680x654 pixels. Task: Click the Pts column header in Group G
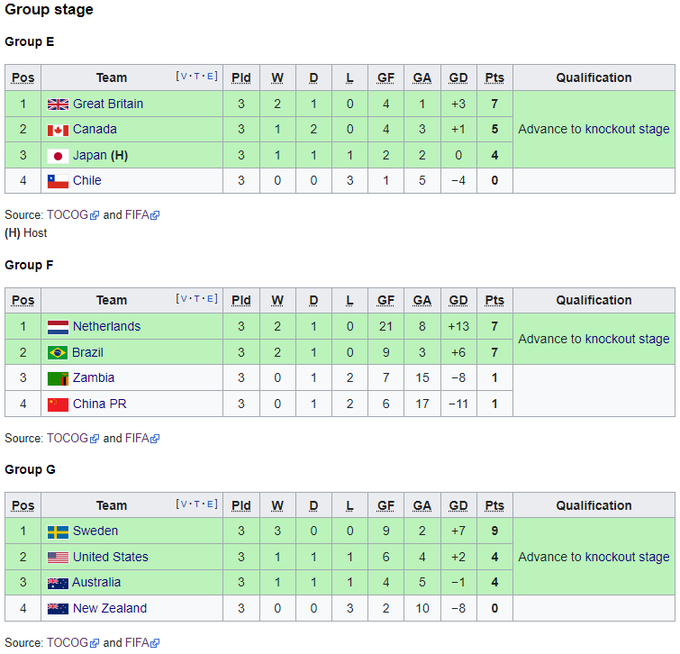click(x=494, y=506)
